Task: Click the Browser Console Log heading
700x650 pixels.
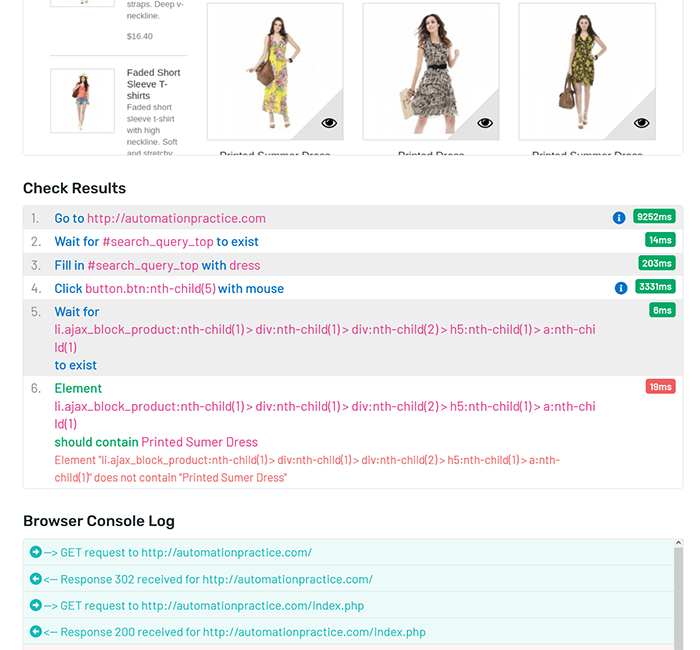Action: click(x=99, y=521)
